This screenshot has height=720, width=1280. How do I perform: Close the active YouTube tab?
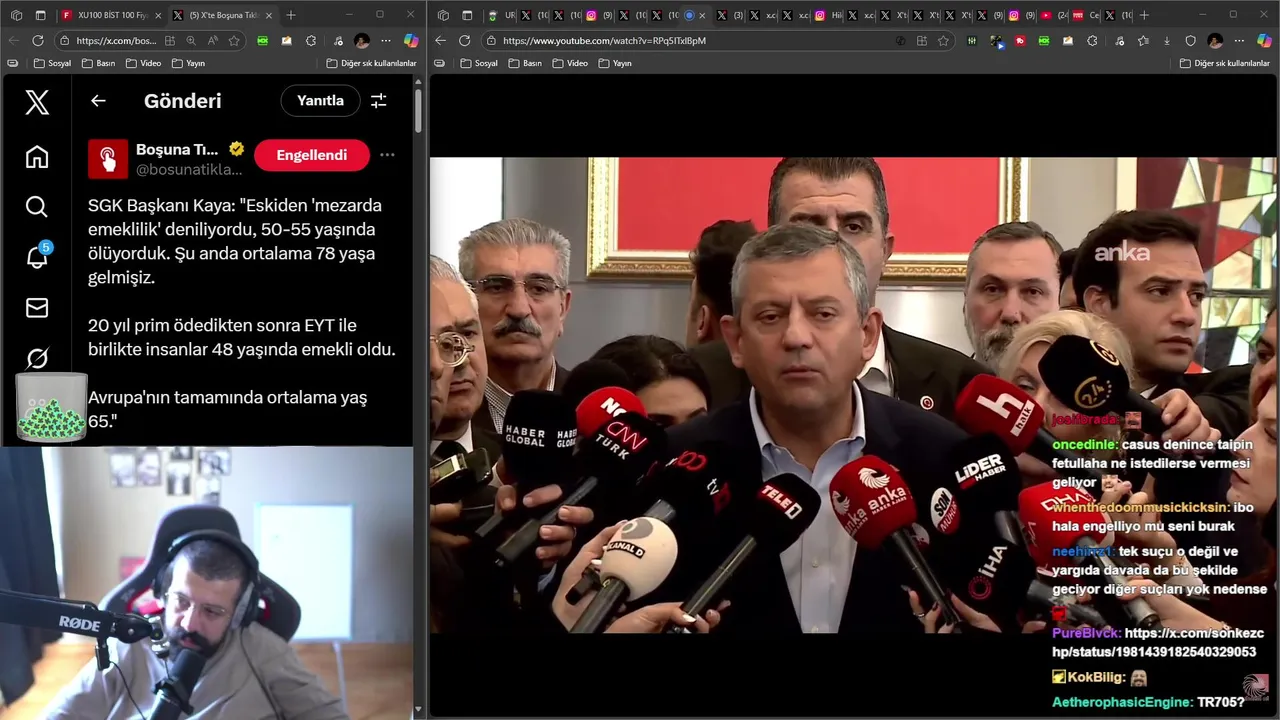(702, 15)
